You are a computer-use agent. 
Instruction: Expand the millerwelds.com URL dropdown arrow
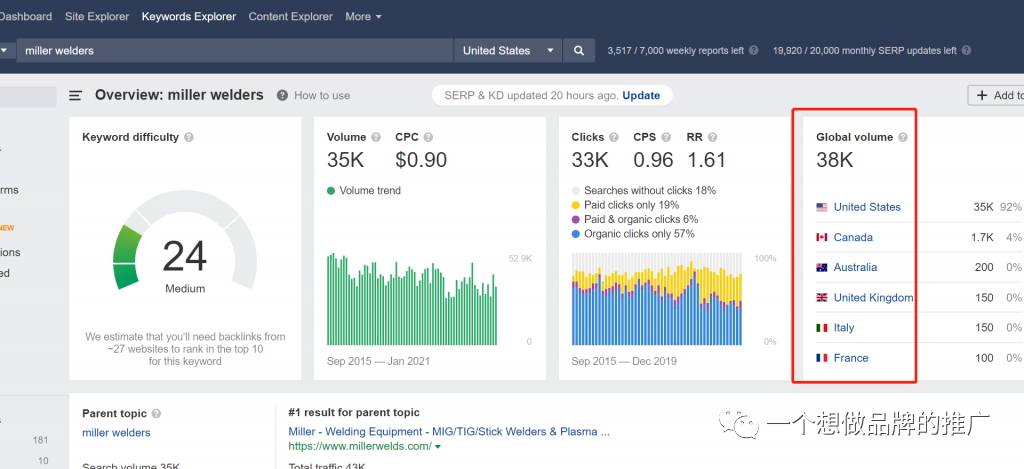coord(437,446)
